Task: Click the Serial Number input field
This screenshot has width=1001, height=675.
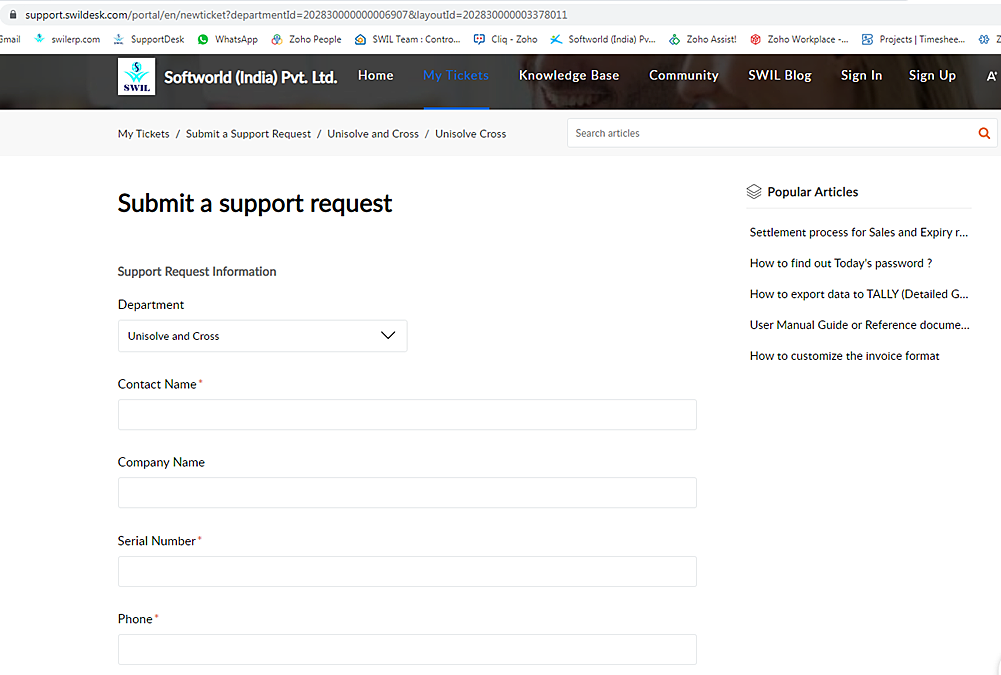Action: [x=407, y=571]
